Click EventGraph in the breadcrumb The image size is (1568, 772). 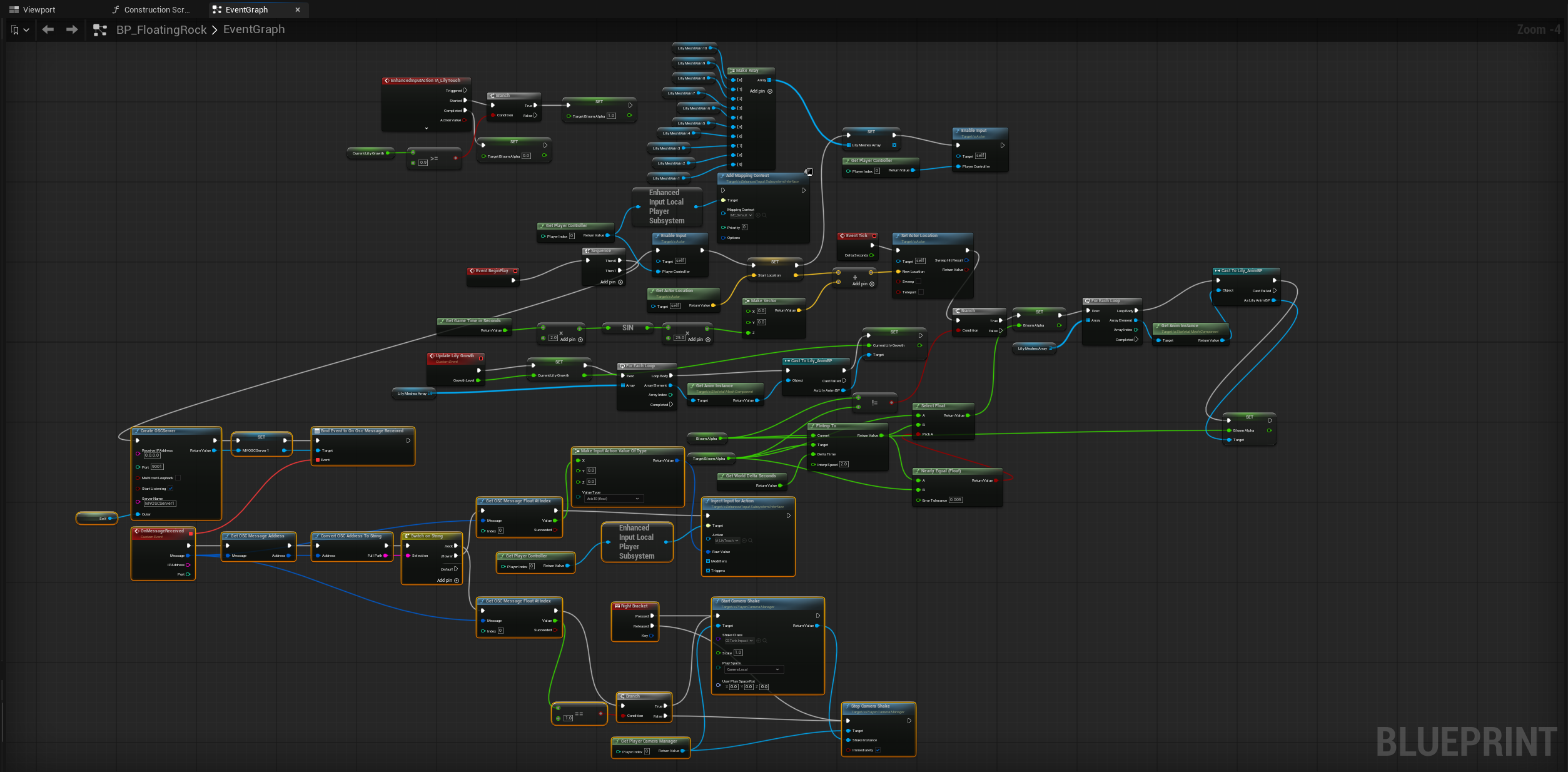pos(254,29)
